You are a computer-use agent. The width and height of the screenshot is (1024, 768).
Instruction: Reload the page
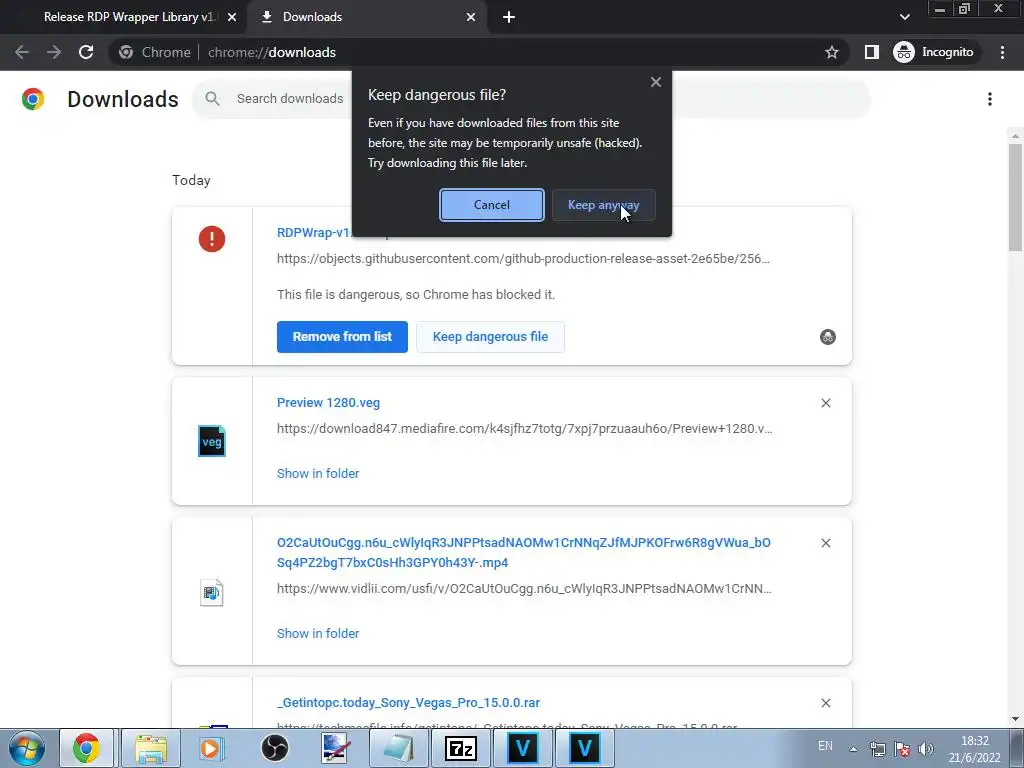click(x=86, y=52)
